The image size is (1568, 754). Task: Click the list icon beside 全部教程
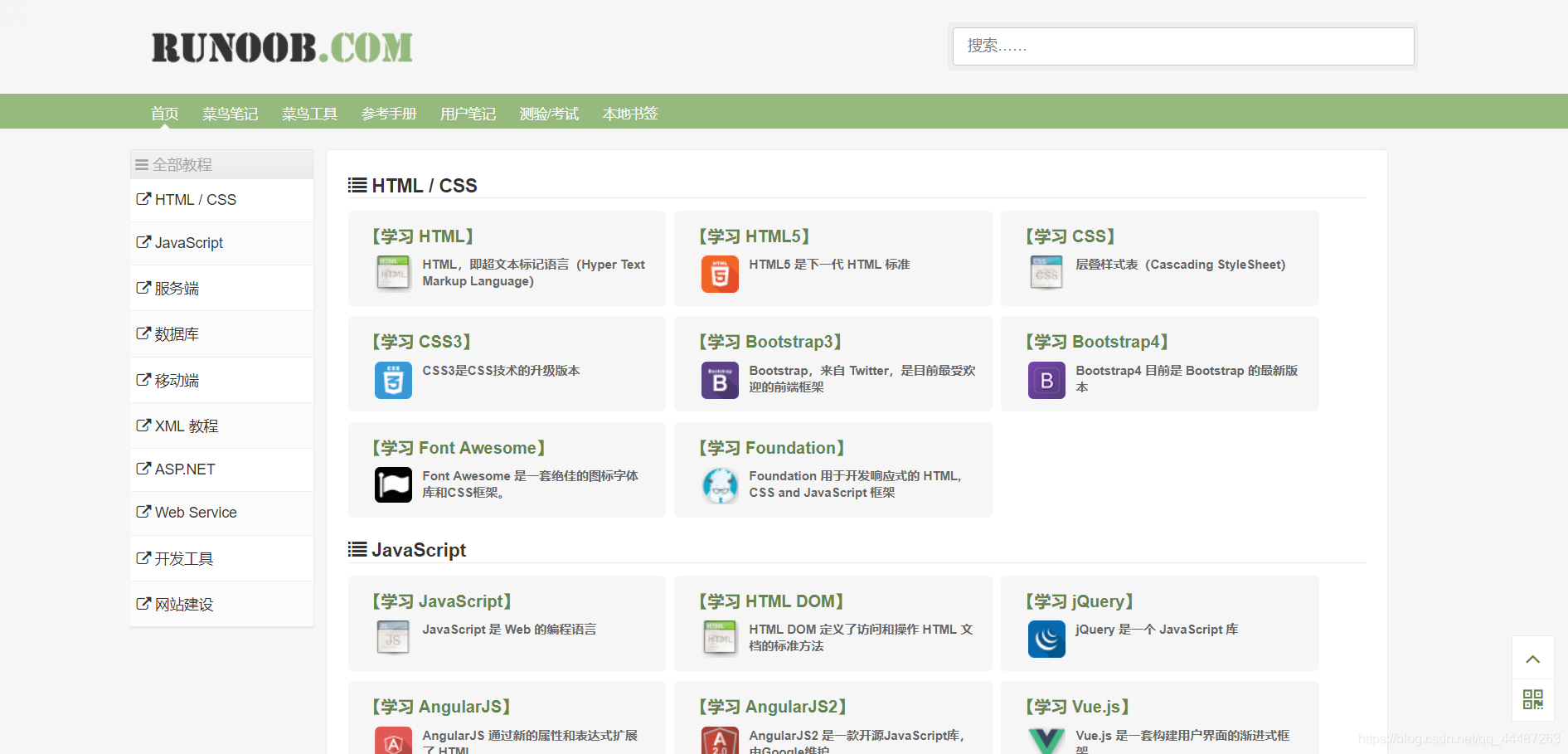(142, 165)
